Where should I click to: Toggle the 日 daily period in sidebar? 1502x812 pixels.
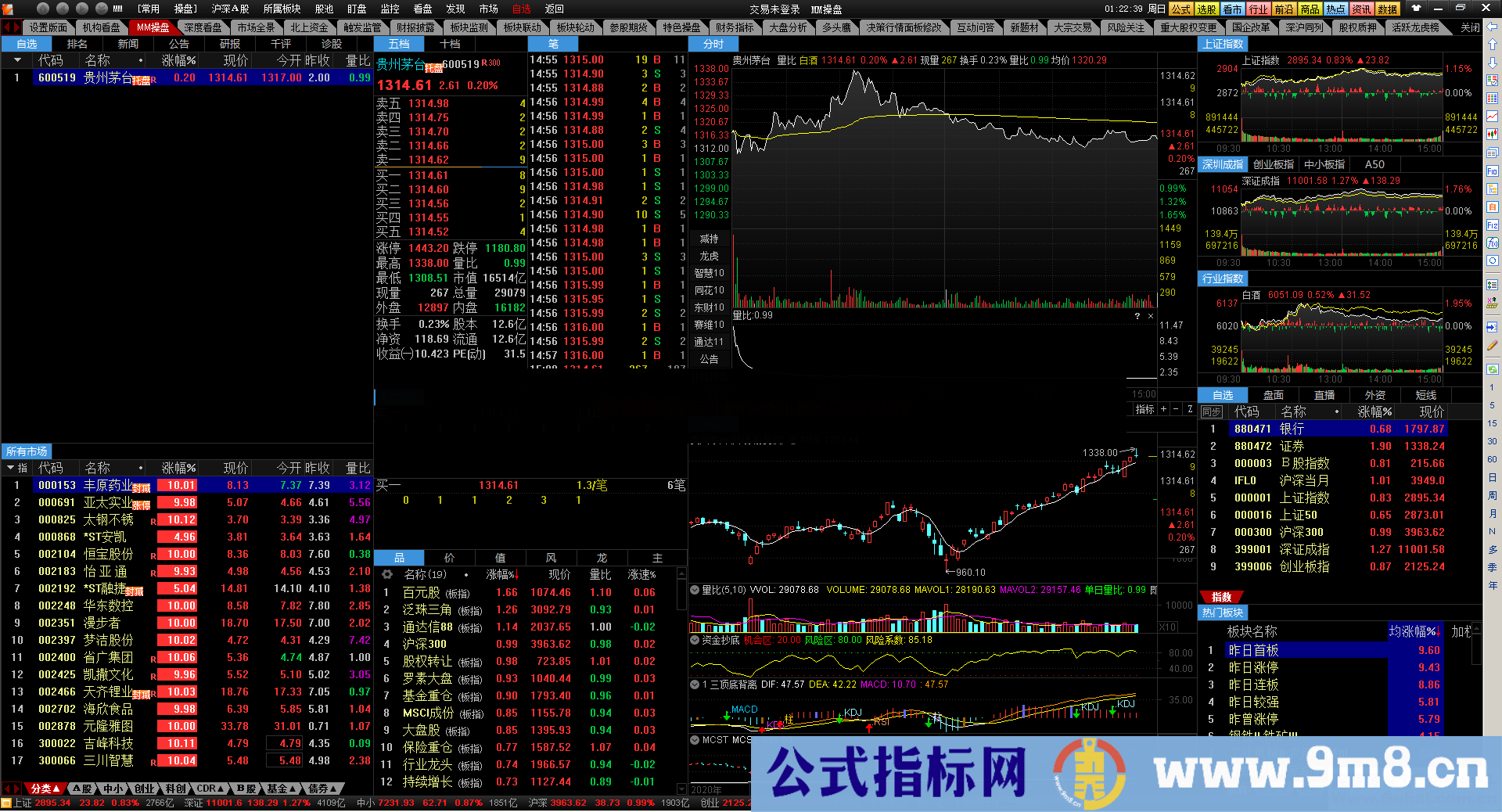coord(1493,477)
